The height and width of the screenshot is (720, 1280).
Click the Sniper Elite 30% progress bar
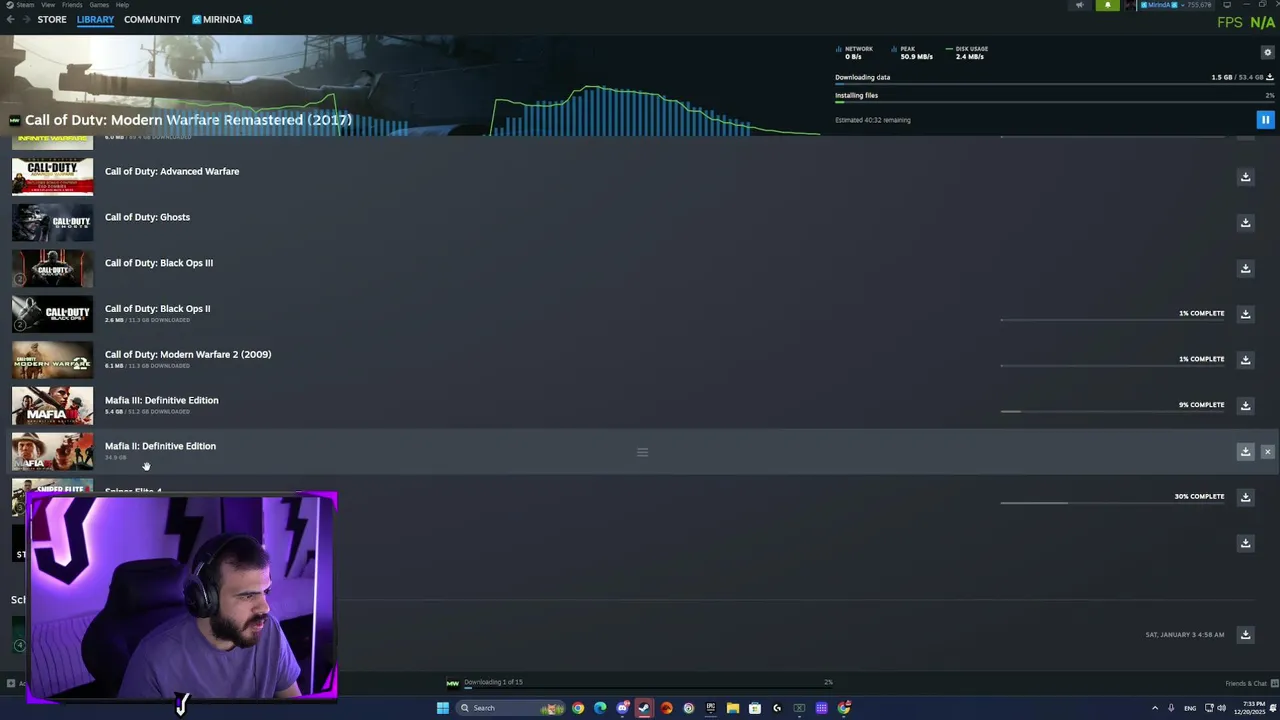click(x=1112, y=503)
